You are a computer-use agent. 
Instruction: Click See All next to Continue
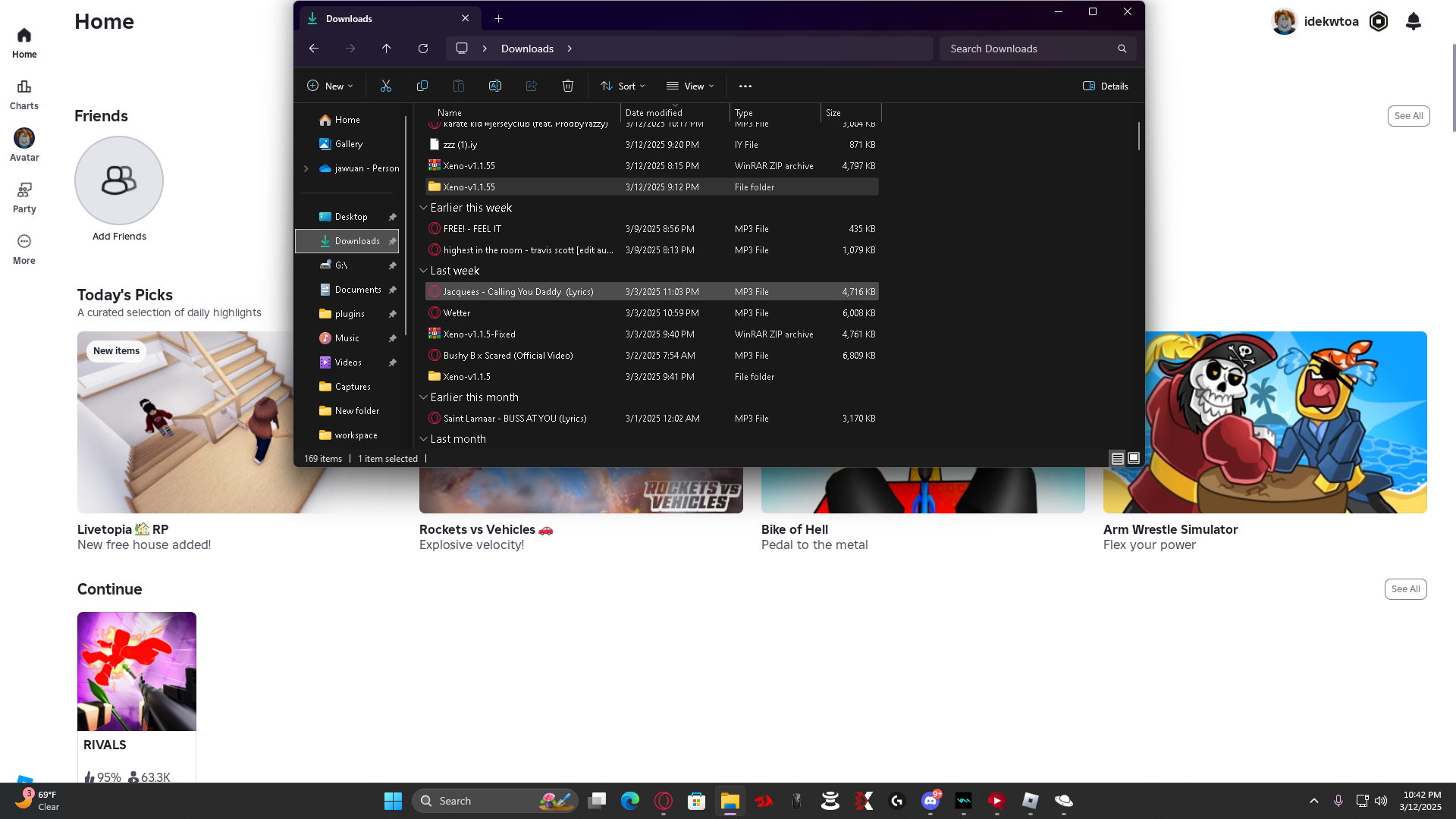click(x=1405, y=589)
